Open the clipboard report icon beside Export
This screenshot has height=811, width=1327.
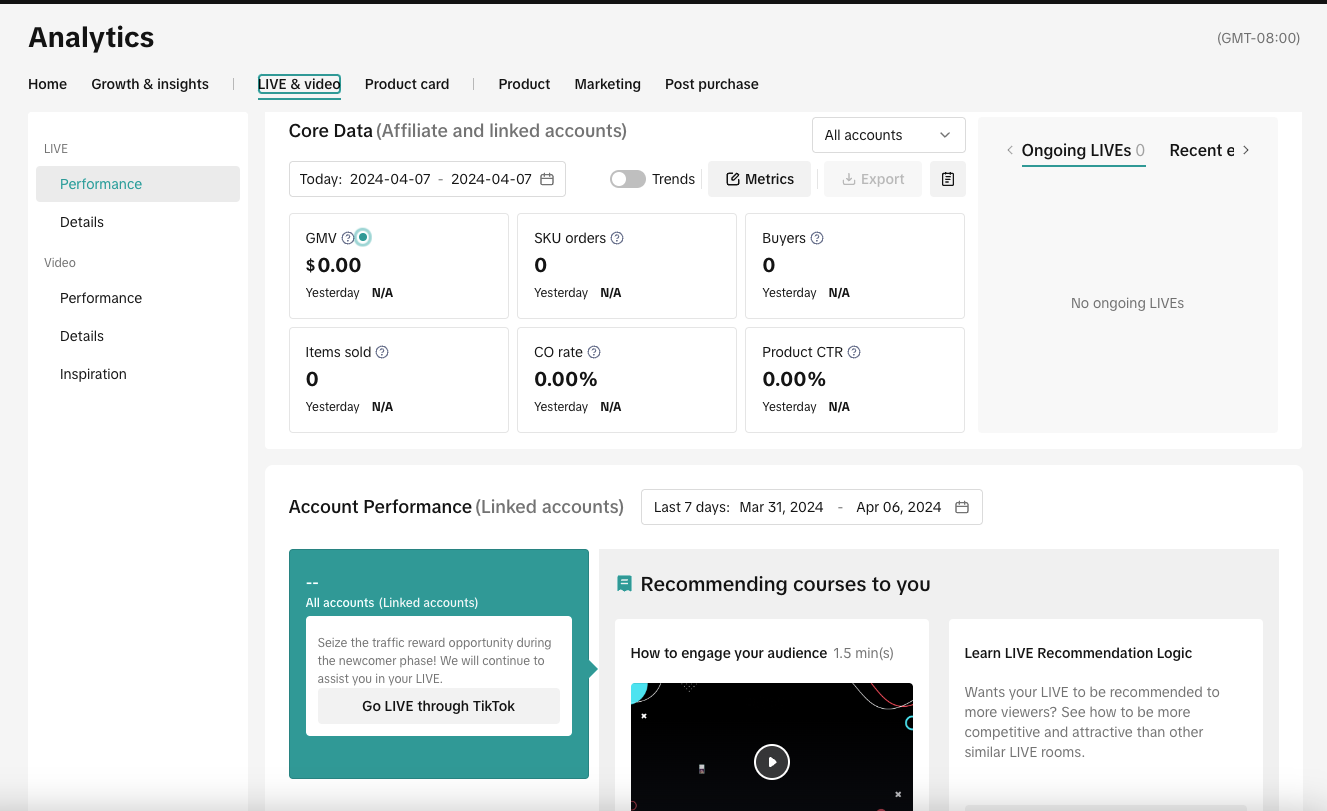click(x=947, y=179)
